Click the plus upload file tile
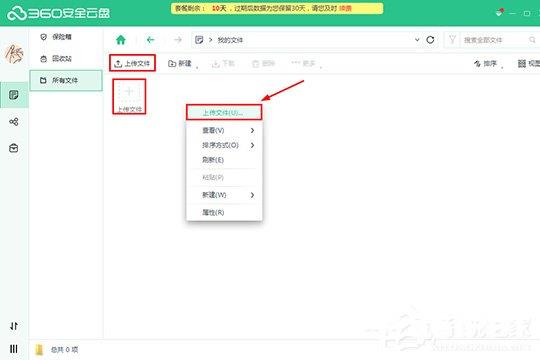This screenshot has height=360, width=540. tap(129, 96)
